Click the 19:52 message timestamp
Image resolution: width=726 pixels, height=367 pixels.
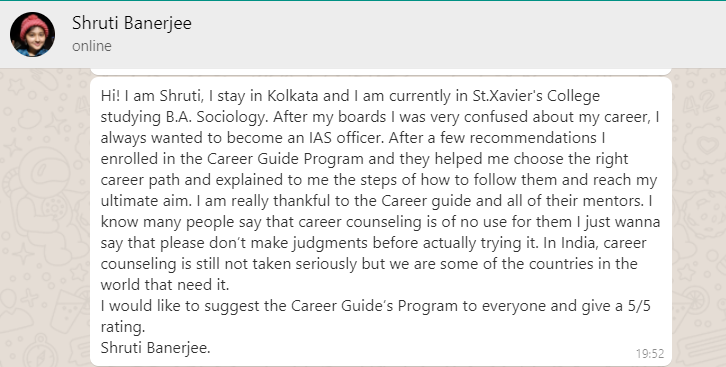click(650, 354)
